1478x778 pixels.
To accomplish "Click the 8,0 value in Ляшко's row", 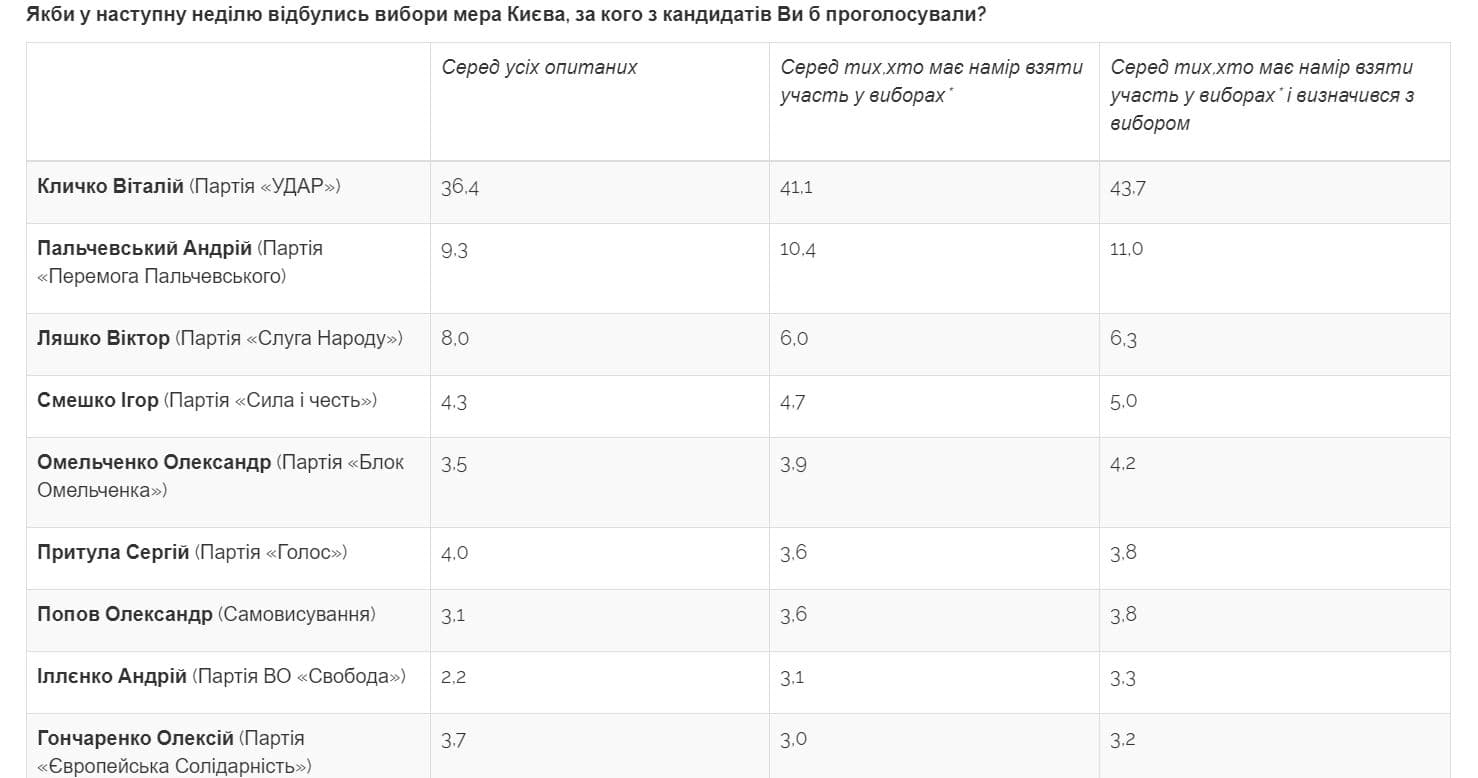I will click(x=455, y=339).
